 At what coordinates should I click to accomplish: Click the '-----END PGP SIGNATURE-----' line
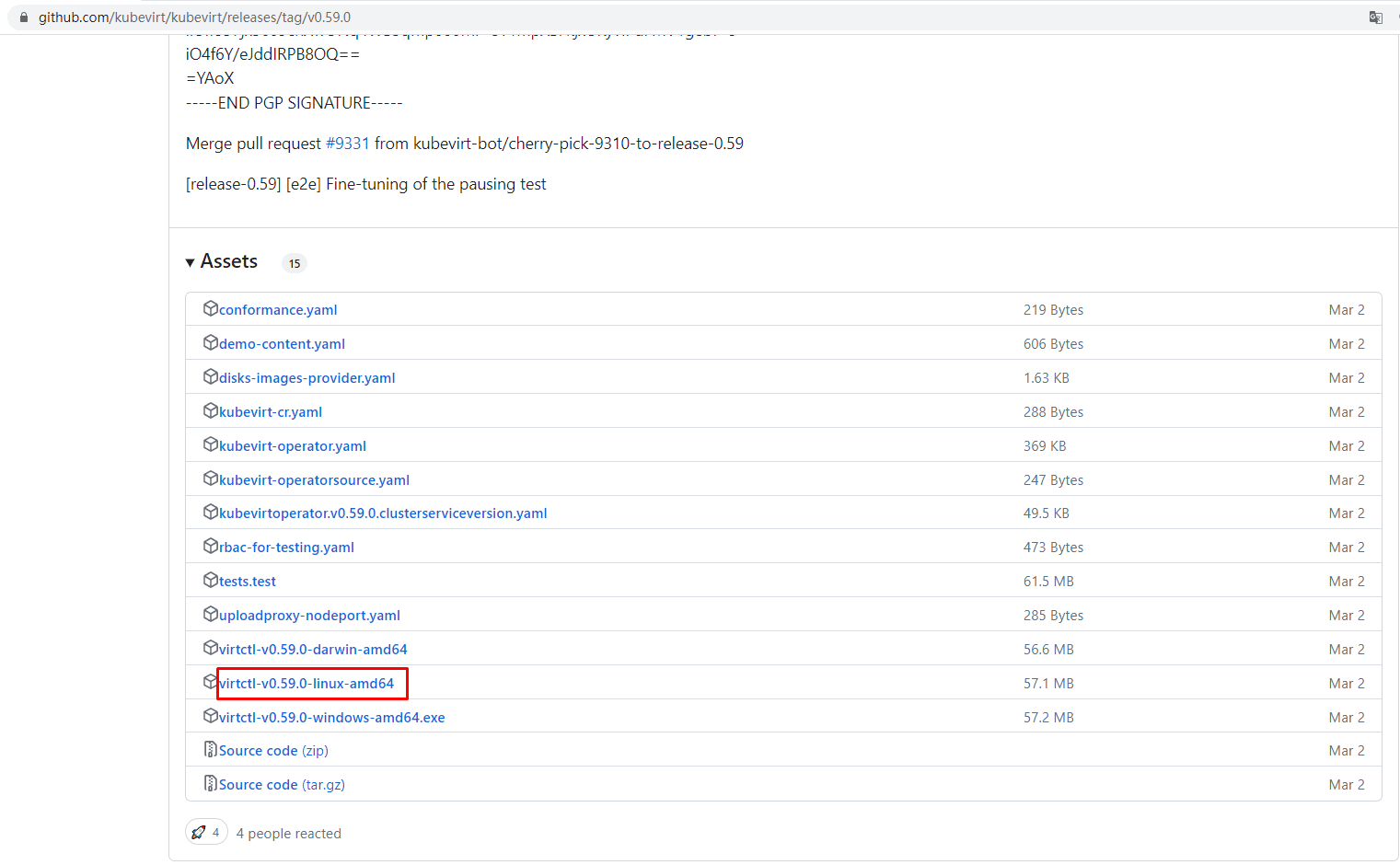(295, 103)
